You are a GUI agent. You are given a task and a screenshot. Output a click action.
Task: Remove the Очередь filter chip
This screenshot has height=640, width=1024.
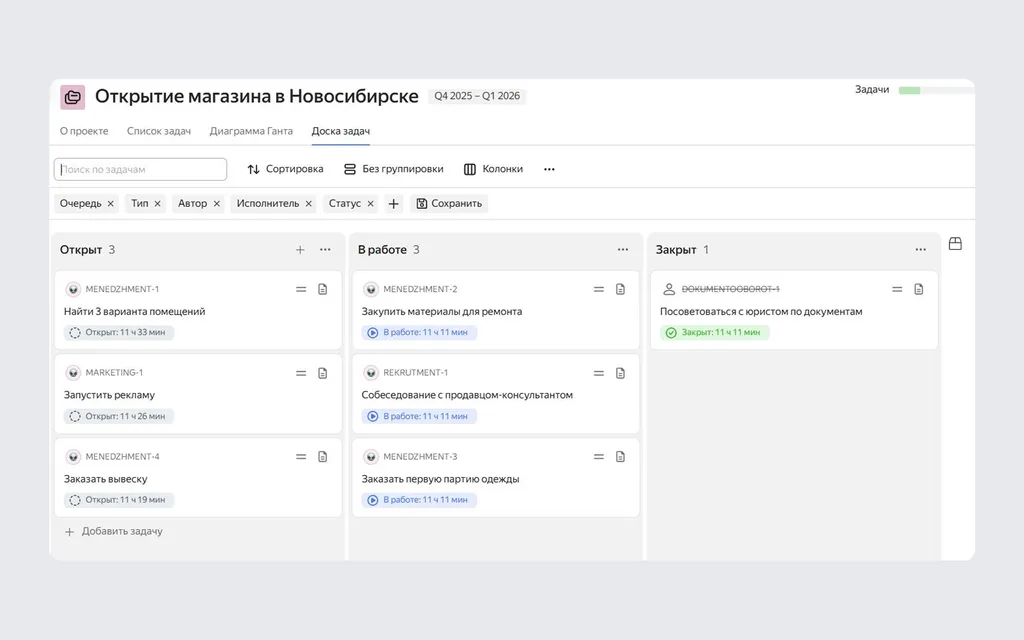click(x=110, y=204)
